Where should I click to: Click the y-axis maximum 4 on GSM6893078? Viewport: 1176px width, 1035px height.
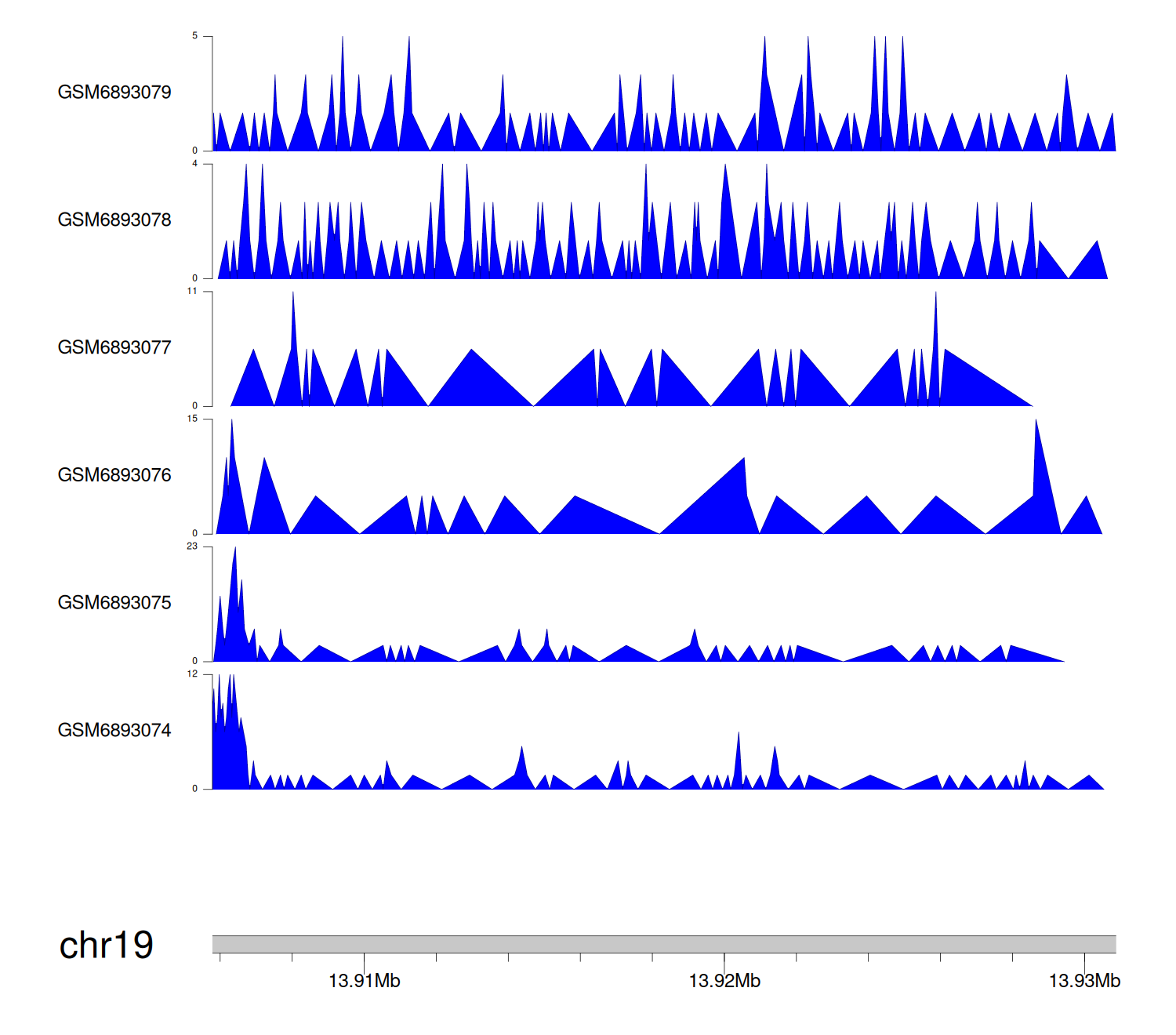(x=194, y=164)
